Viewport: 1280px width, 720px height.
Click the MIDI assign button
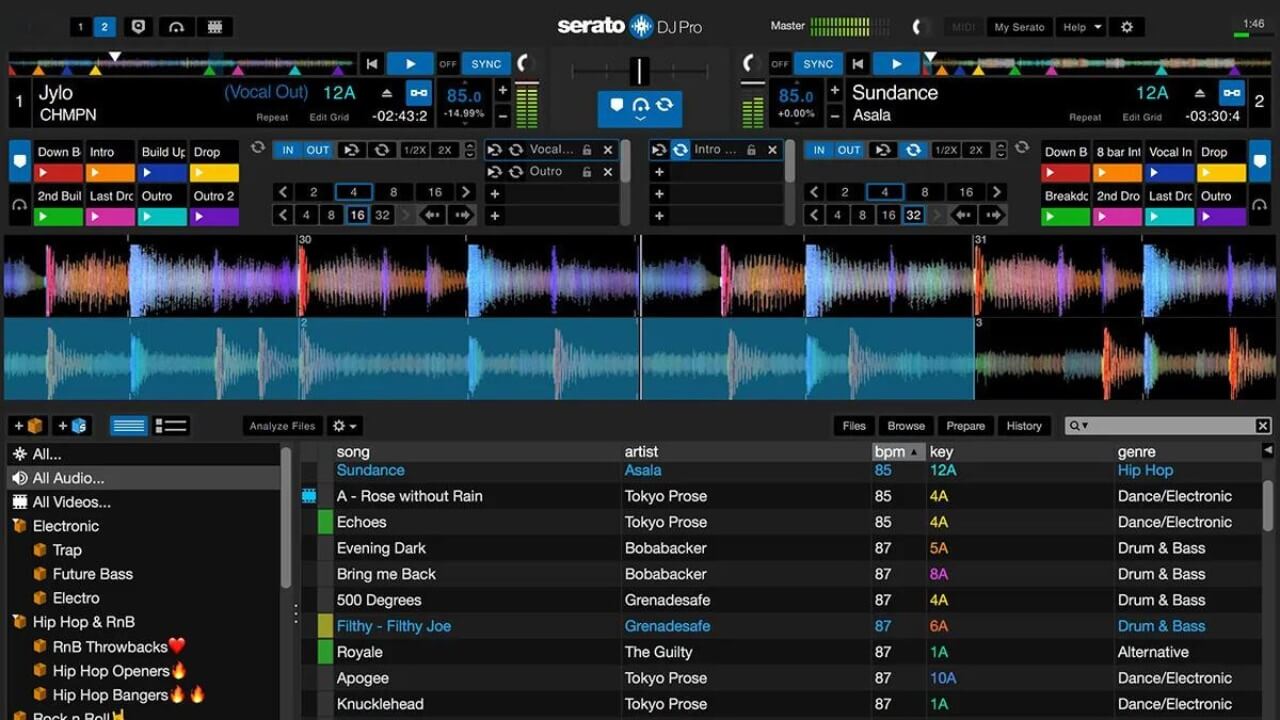point(964,27)
